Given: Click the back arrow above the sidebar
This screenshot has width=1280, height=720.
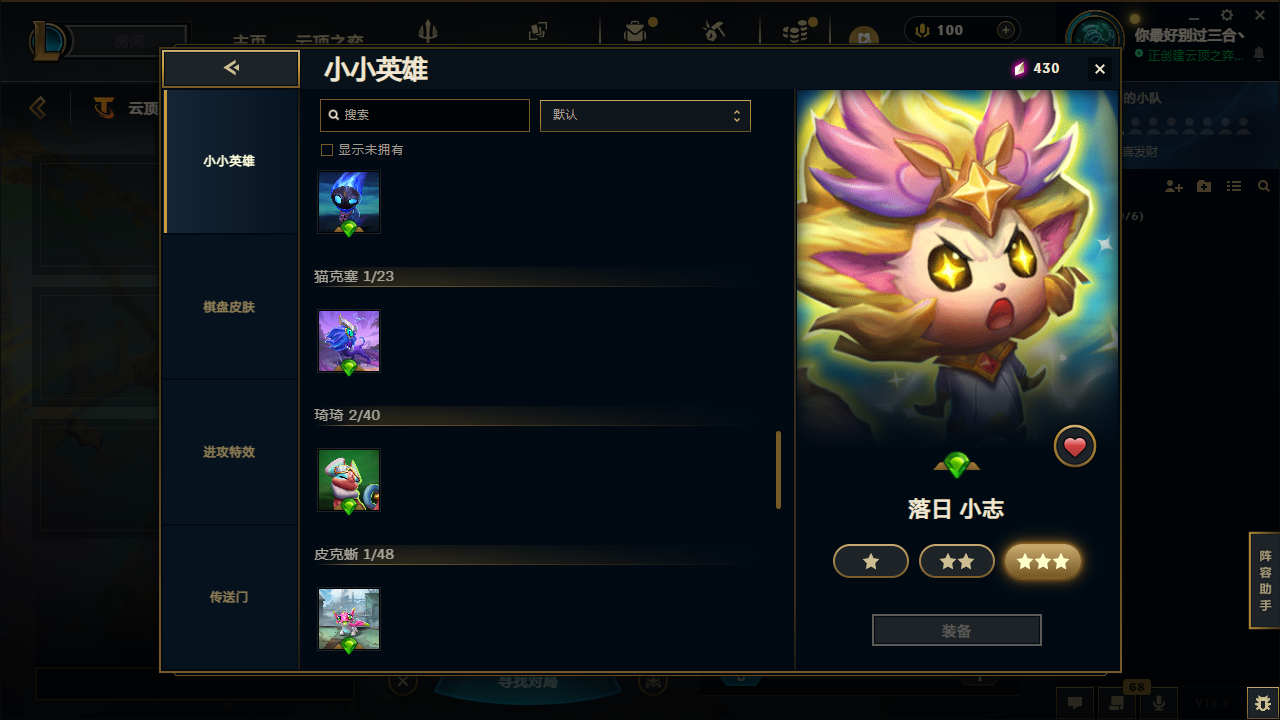Looking at the screenshot, I should point(231,68).
